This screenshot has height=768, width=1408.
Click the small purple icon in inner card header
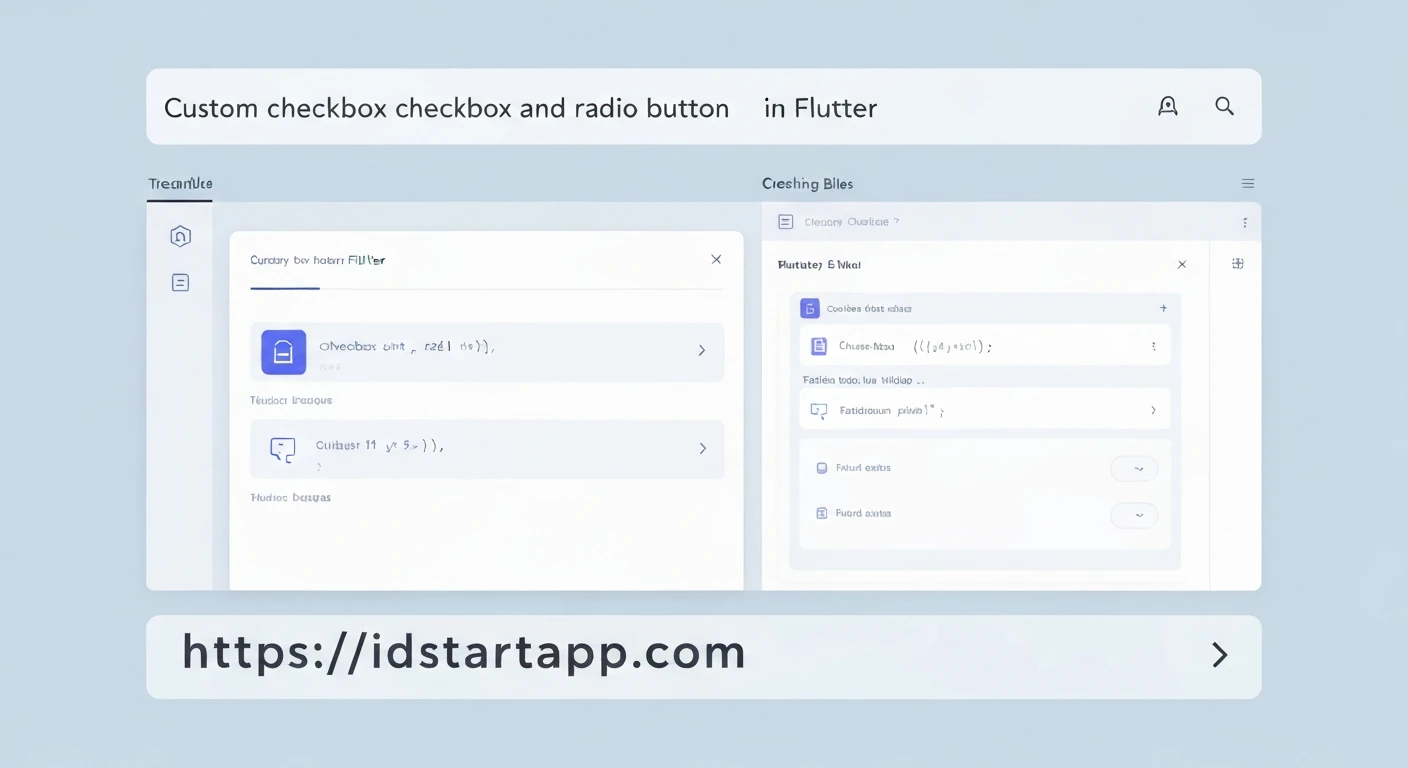click(x=810, y=309)
